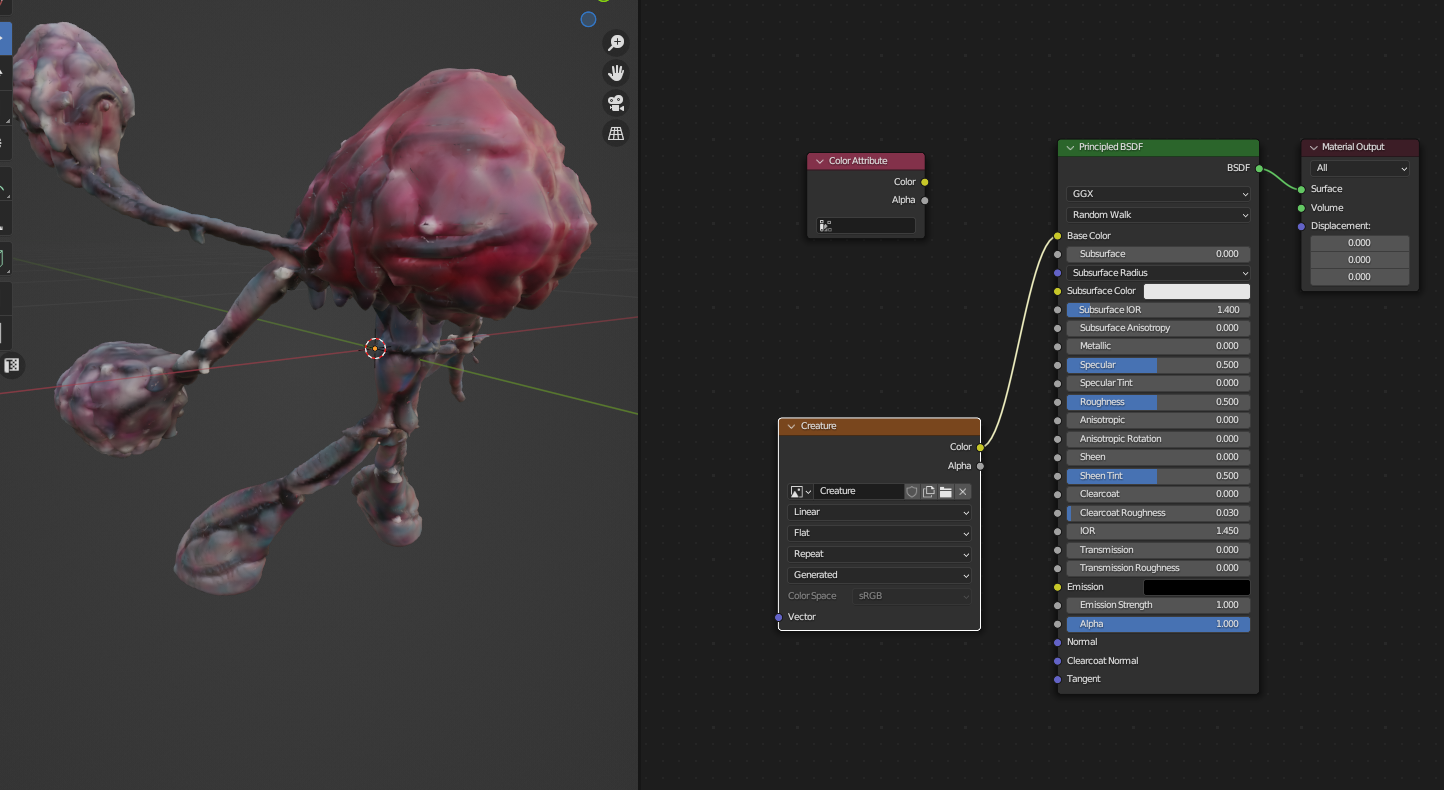Screen dimensions: 1444x790
Task: Click the Subsurface Color white swatch
Action: click(1197, 291)
